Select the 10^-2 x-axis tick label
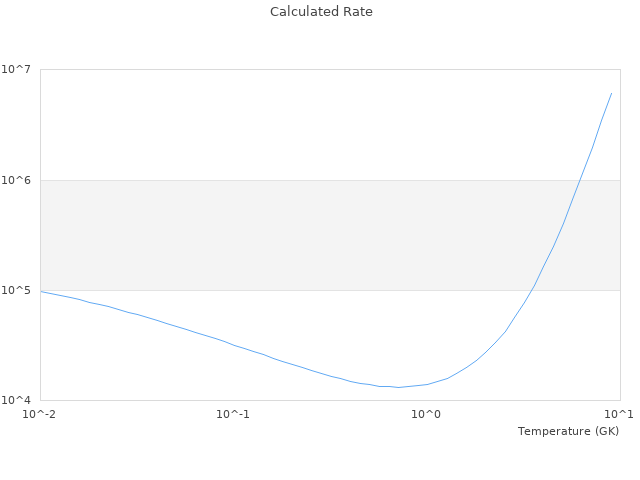 point(40,414)
